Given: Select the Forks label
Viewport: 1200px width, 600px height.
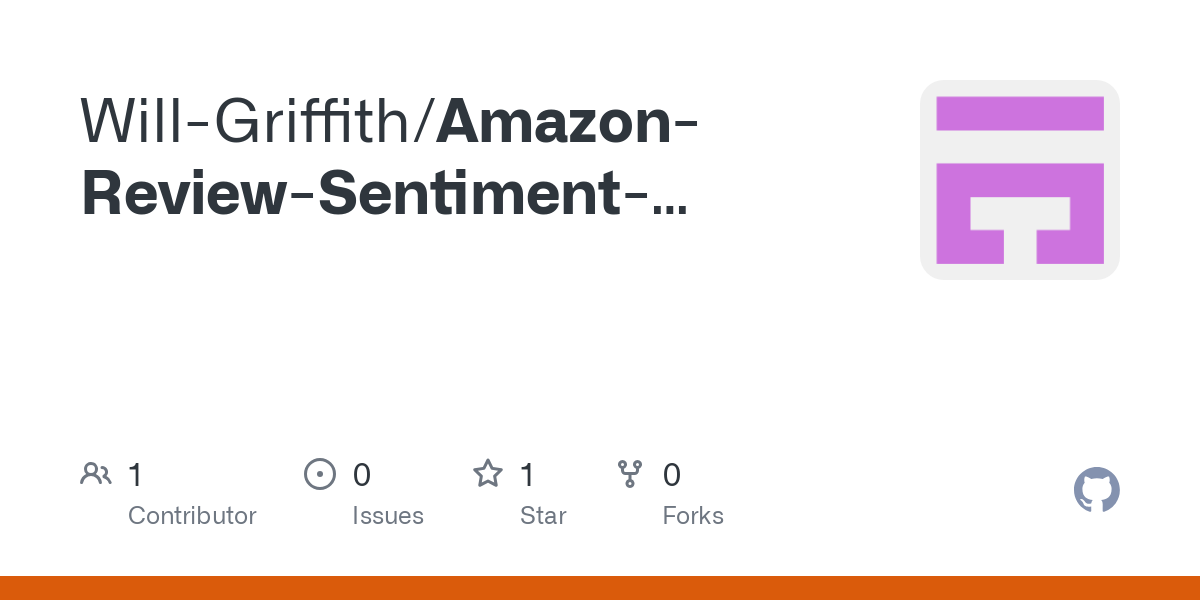Looking at the screenshot, I should point(693,516).
